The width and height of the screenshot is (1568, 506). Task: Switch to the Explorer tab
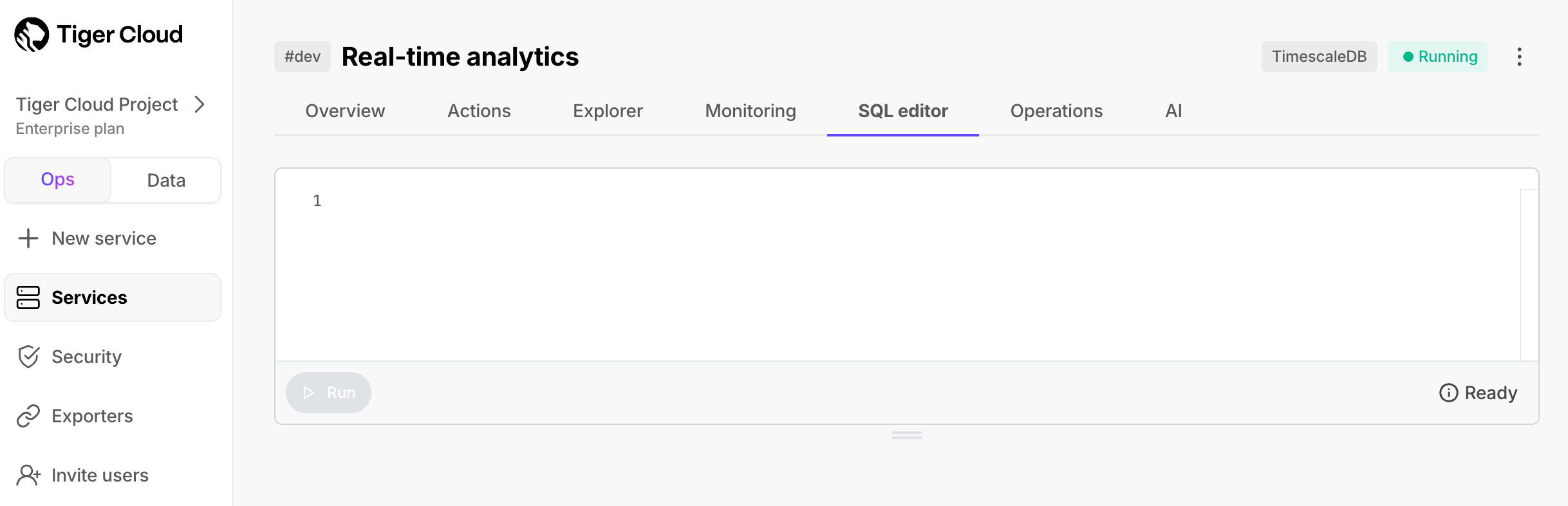point(608,111)
